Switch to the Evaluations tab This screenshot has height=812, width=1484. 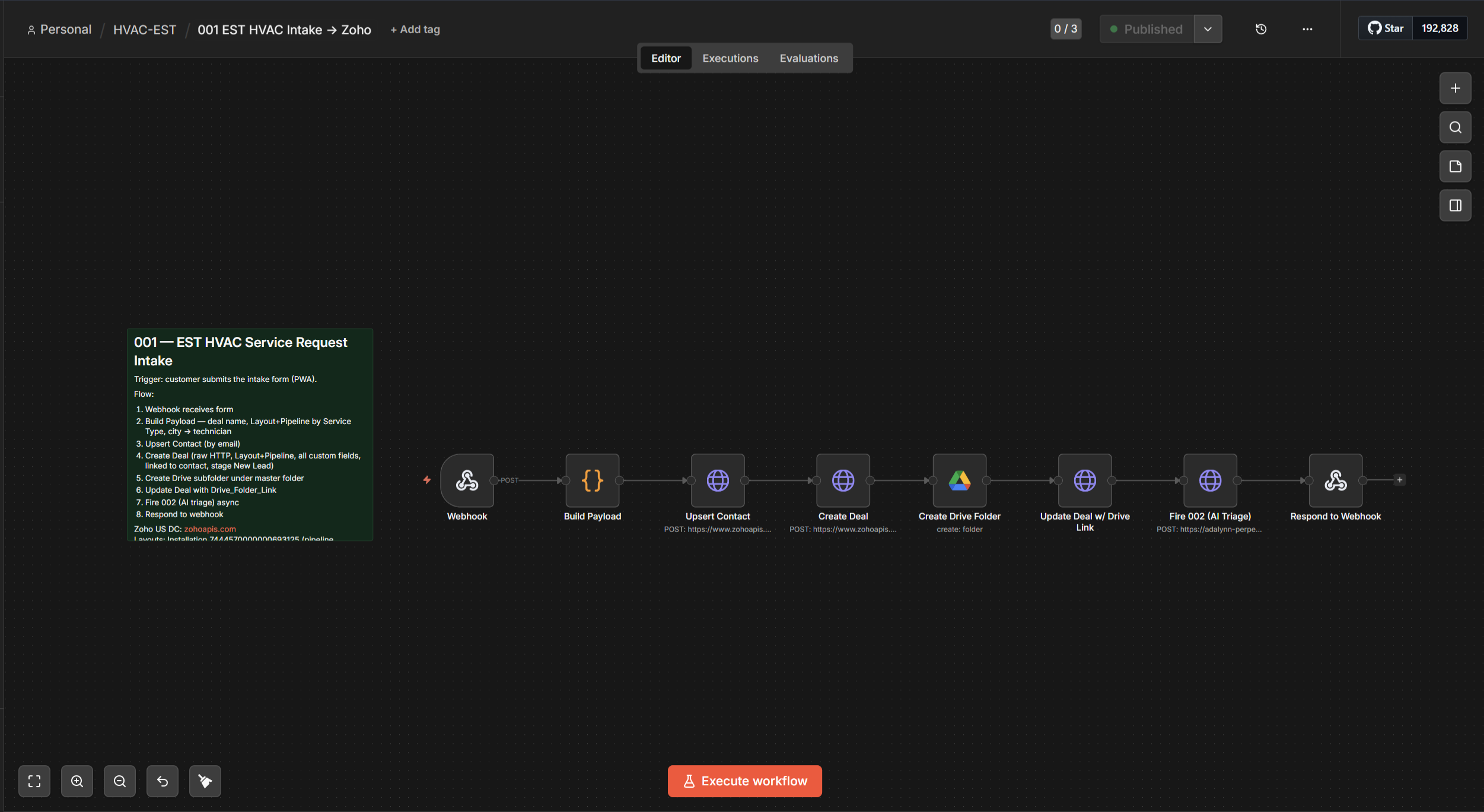point(808,58)
